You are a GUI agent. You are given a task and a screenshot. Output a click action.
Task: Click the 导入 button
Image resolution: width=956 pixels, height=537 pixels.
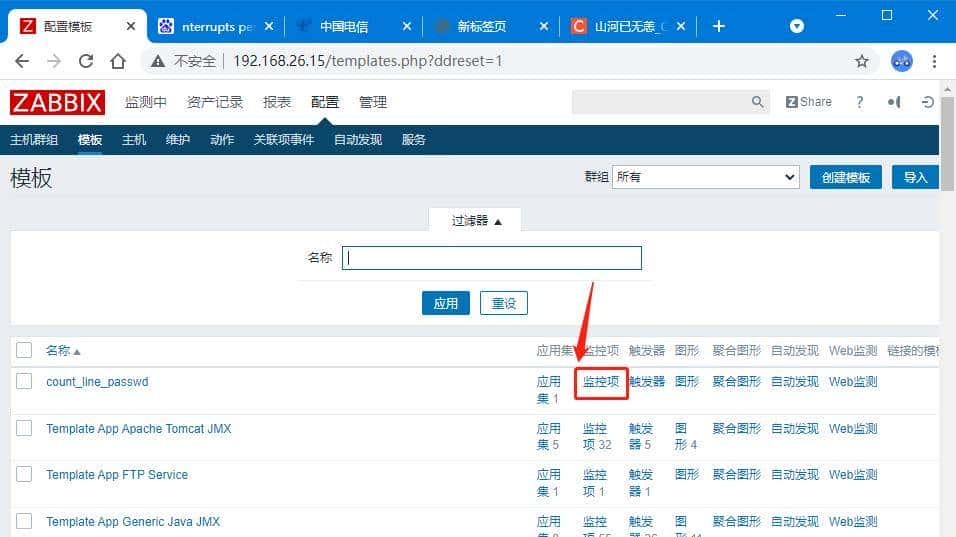[x=915, y=177]
